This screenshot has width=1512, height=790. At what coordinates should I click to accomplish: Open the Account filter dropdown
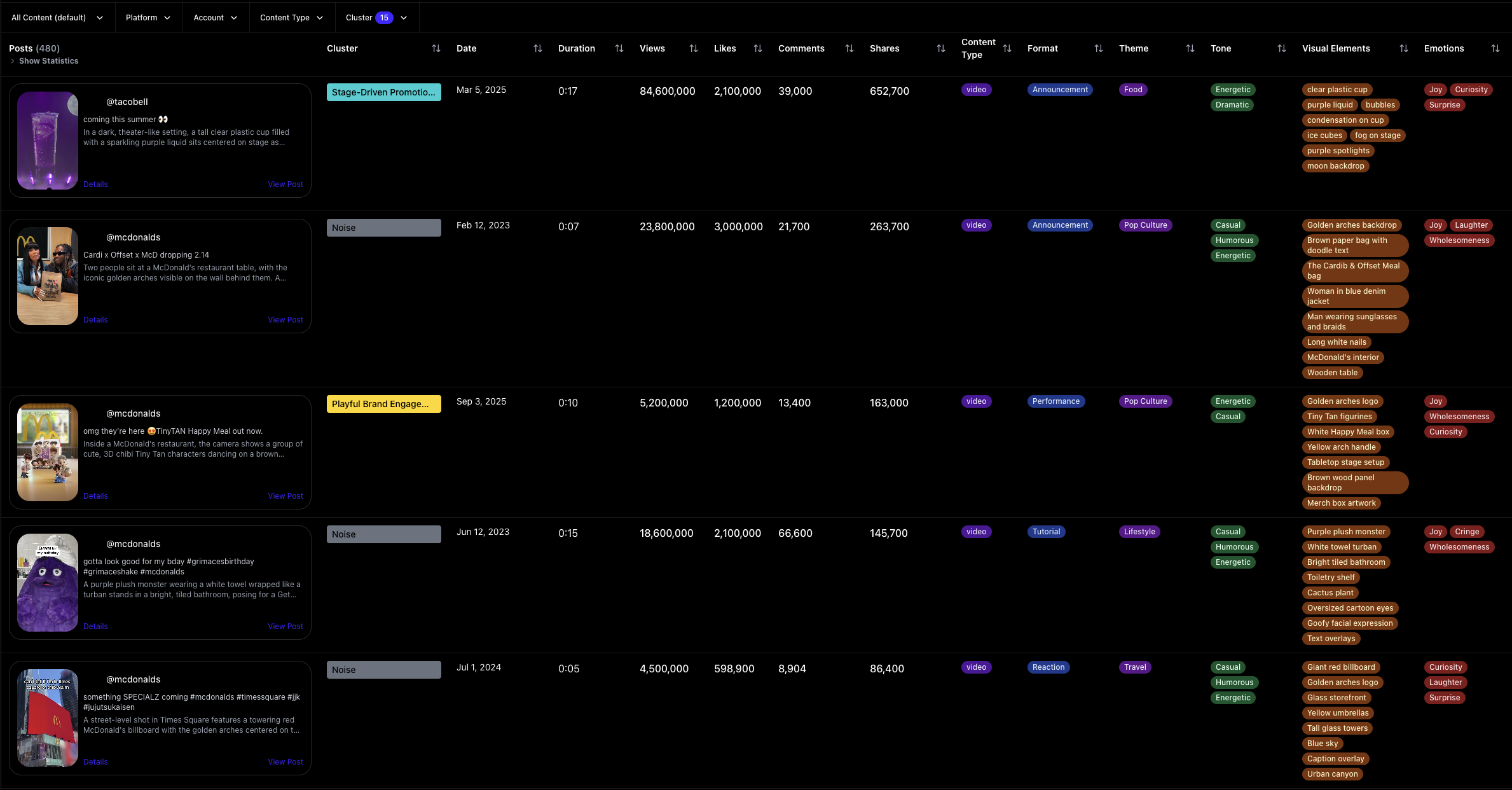tap(215, 17)
